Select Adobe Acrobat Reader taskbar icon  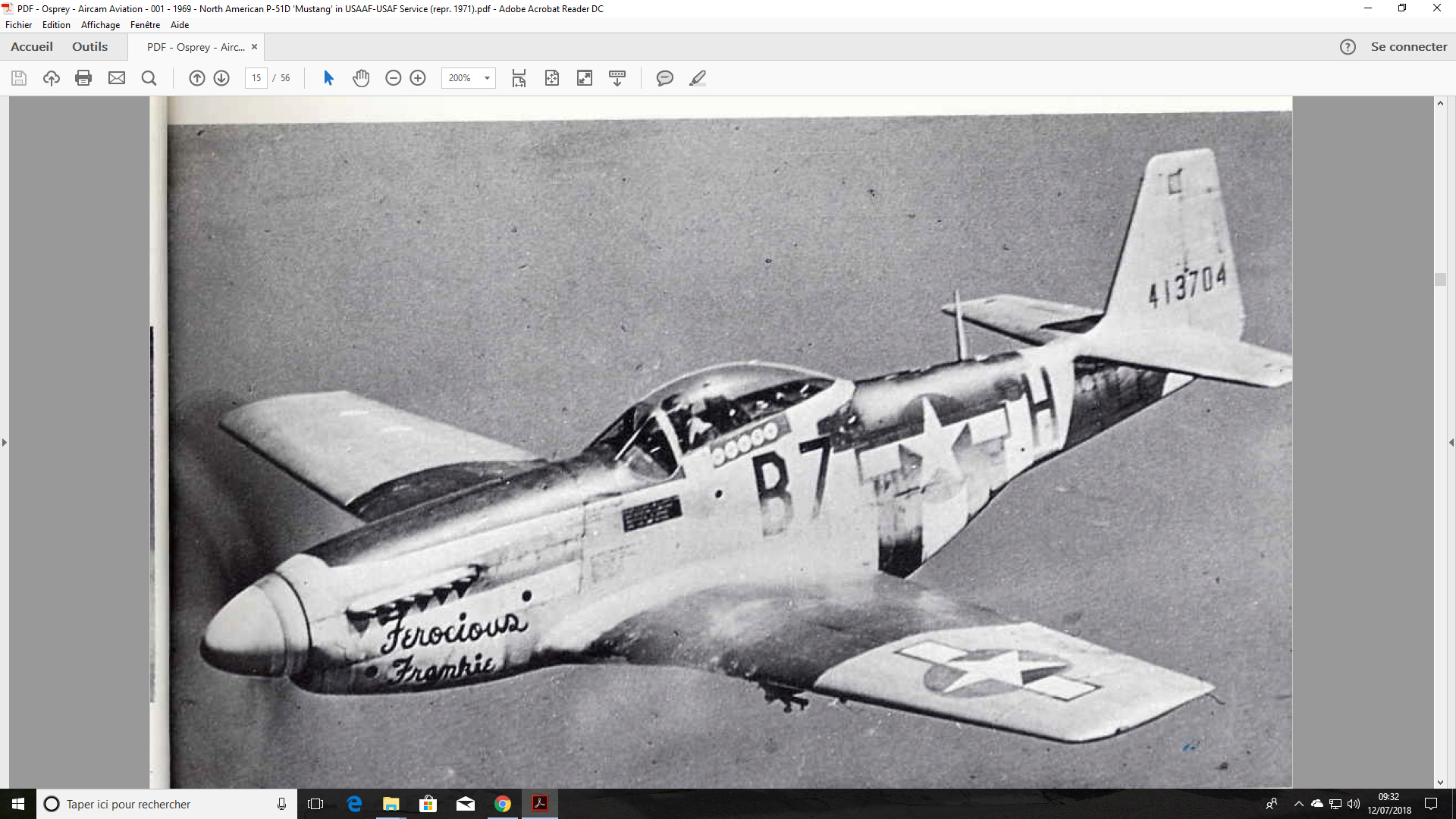tap(540, 804)
